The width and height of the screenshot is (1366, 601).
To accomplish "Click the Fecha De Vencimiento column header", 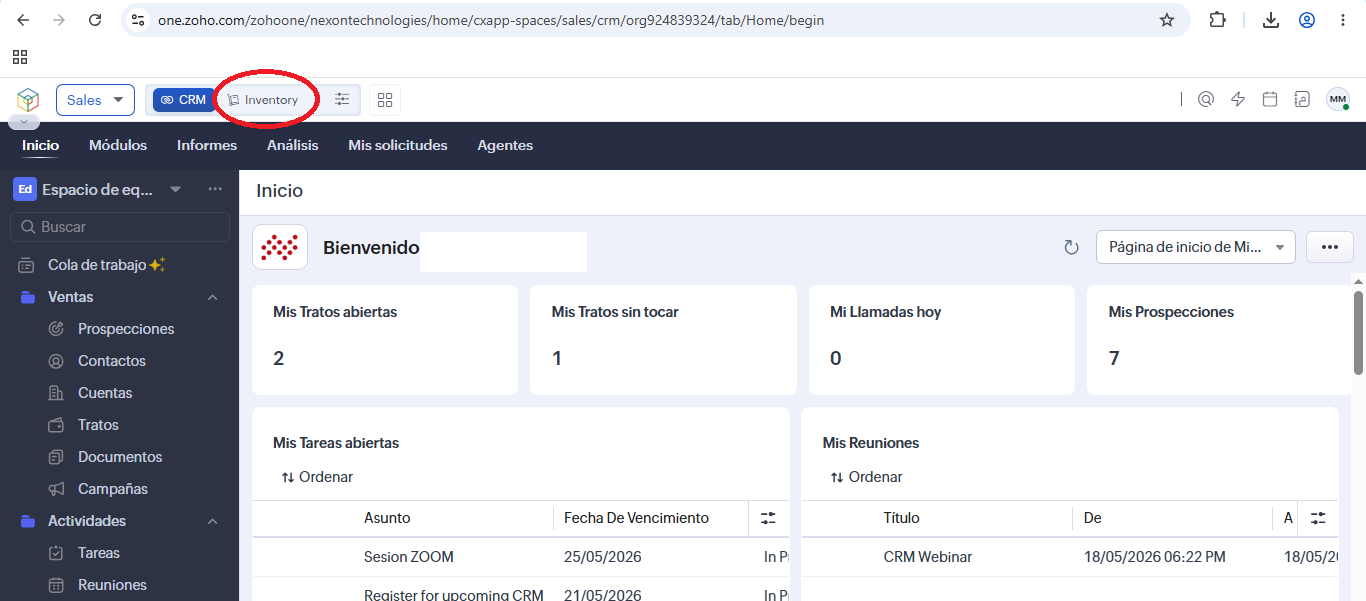I will click(x=637, y=518).
